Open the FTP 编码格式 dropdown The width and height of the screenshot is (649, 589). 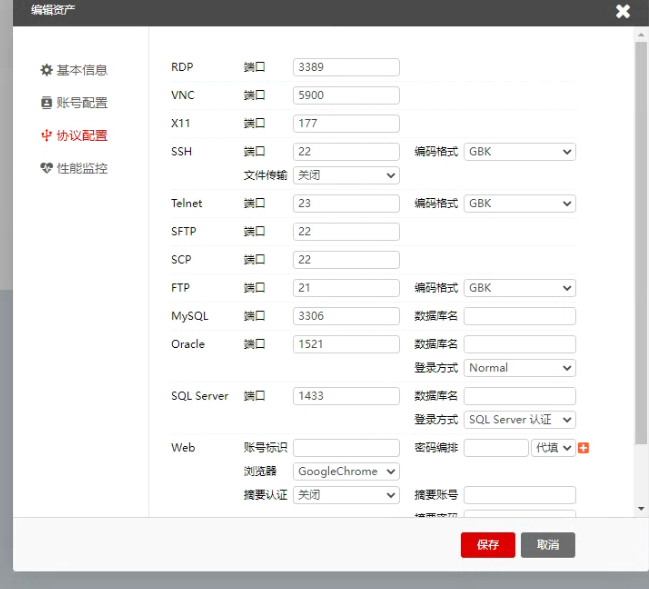pyautogui.click(x=519, y=288)
